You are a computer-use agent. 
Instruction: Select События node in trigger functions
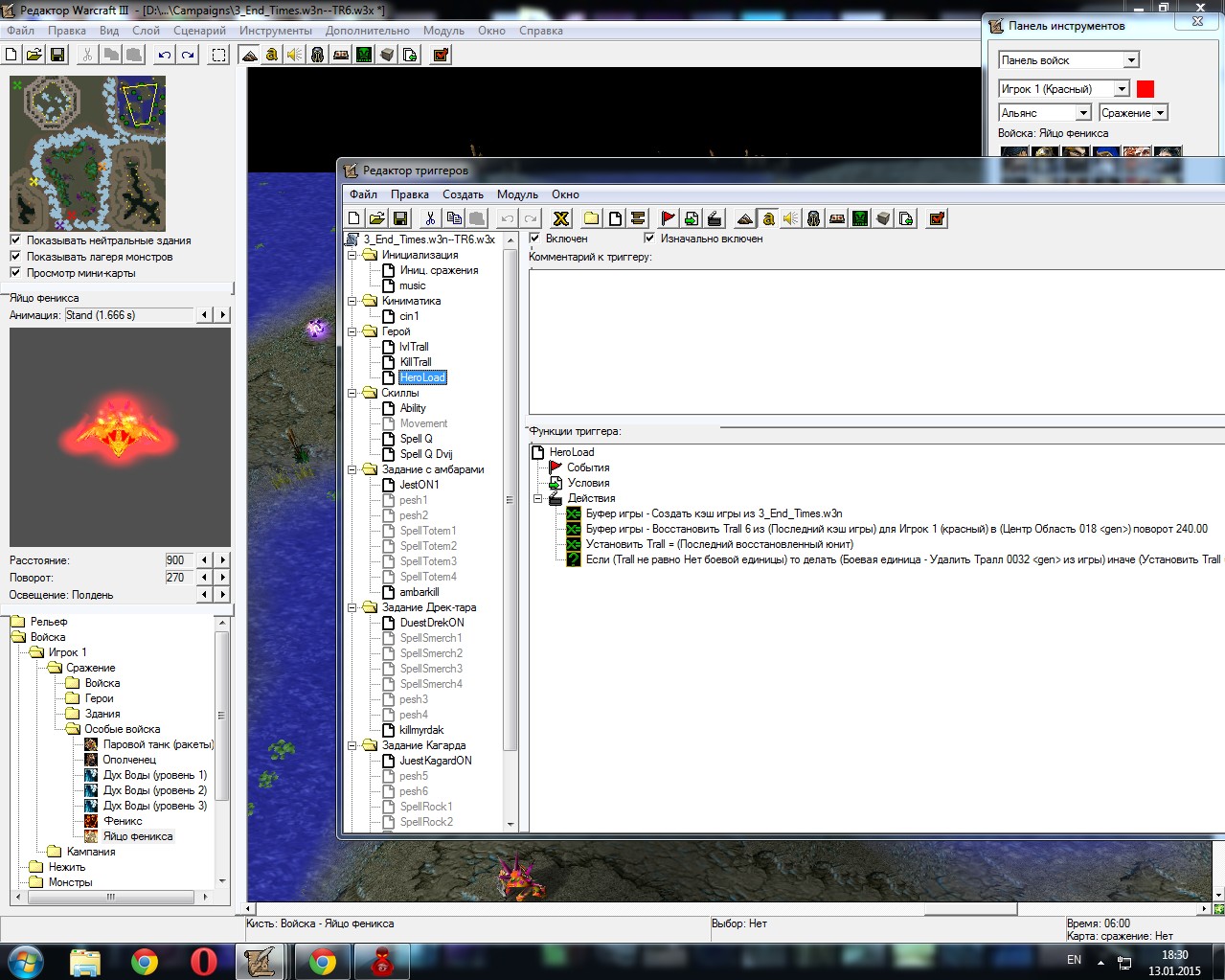[588, 467]
